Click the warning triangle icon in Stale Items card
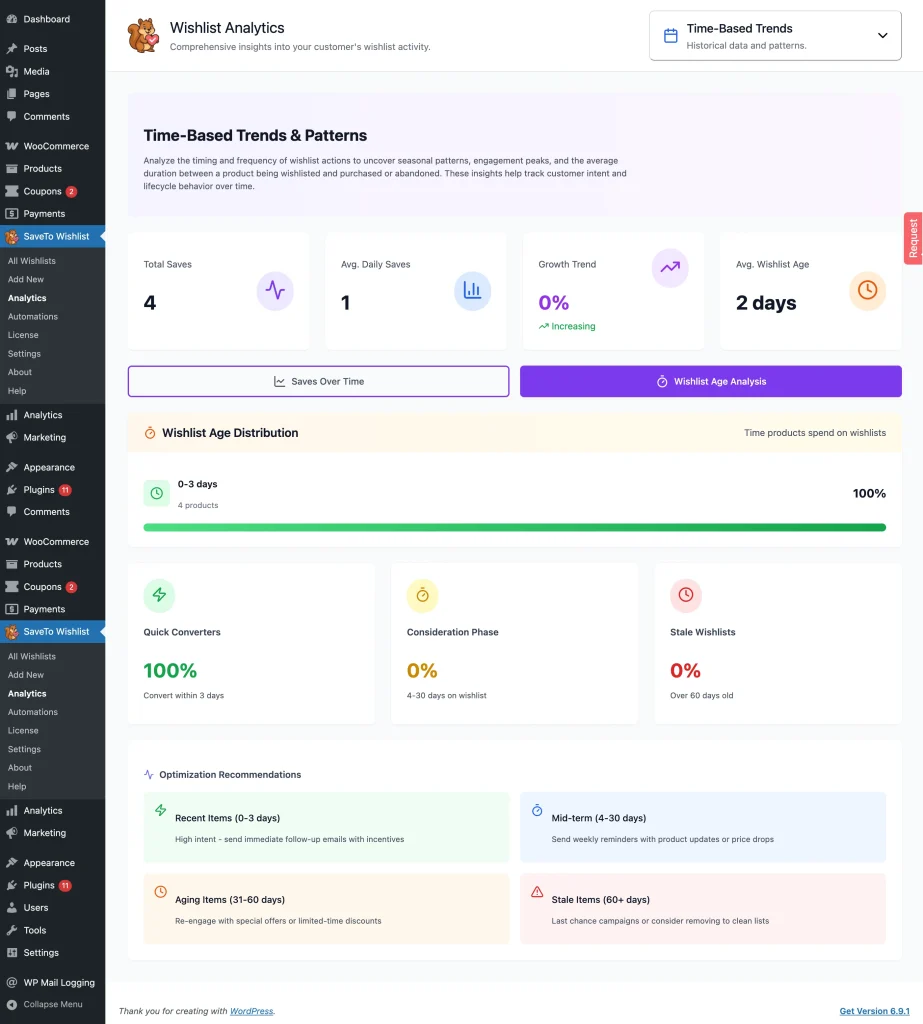The image size is (923, 1024). (x=537, y=891)
